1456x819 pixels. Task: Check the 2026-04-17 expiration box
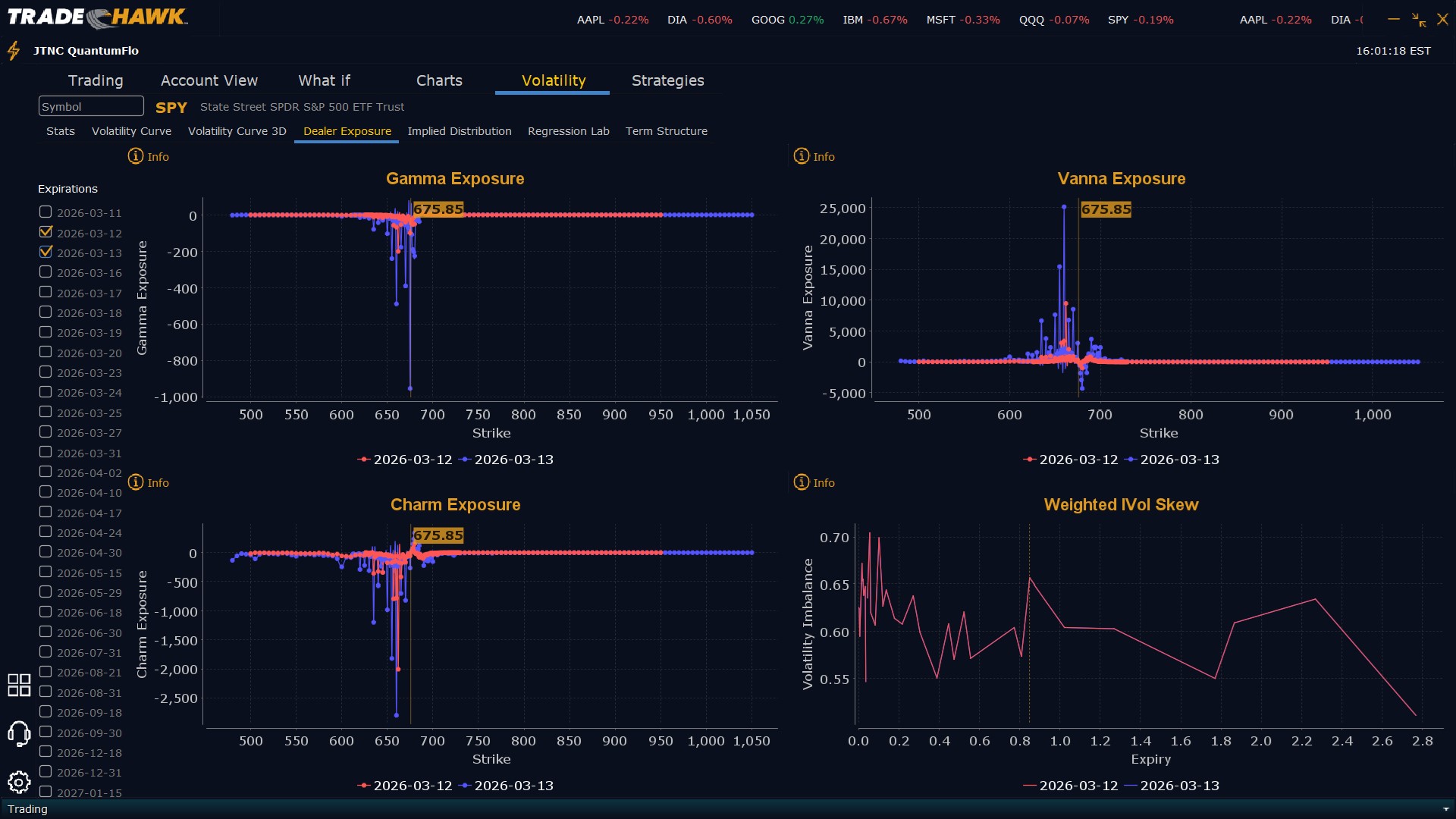pyautogui.click(x=45, y=513)
